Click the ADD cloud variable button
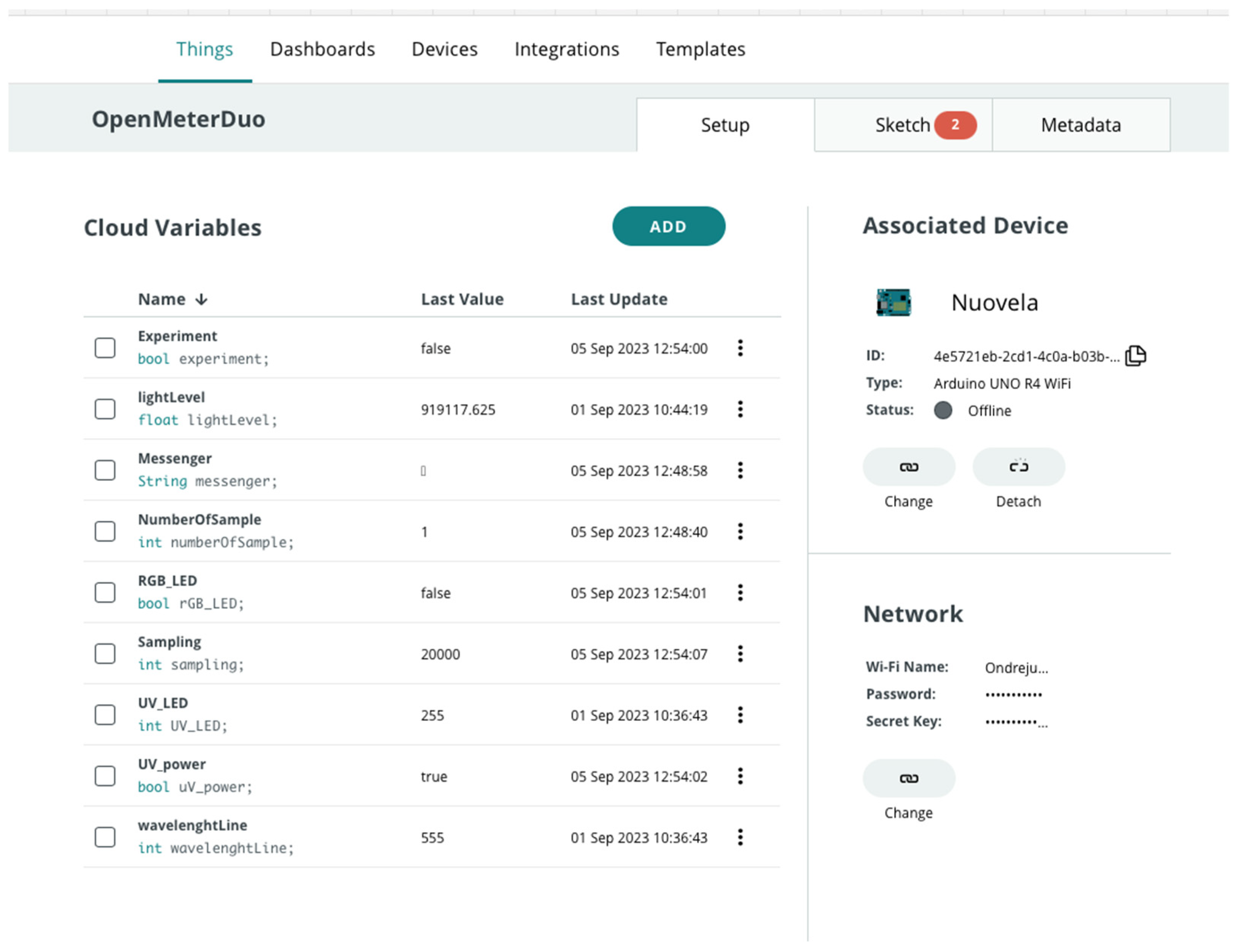 [668, 227]
